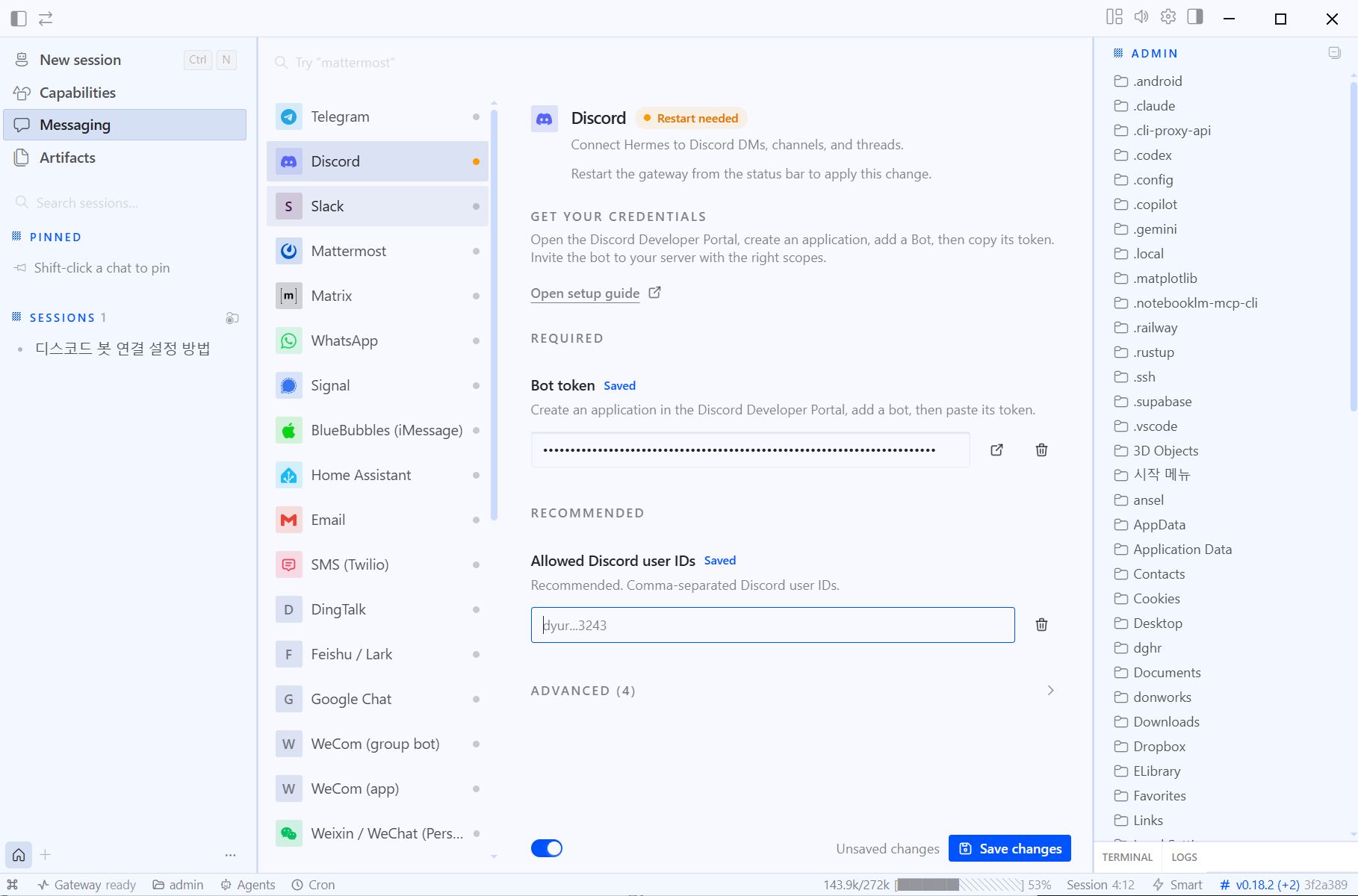Open the .codex folder
This screenshot has height=896, width=1358.
[1153, 155]
